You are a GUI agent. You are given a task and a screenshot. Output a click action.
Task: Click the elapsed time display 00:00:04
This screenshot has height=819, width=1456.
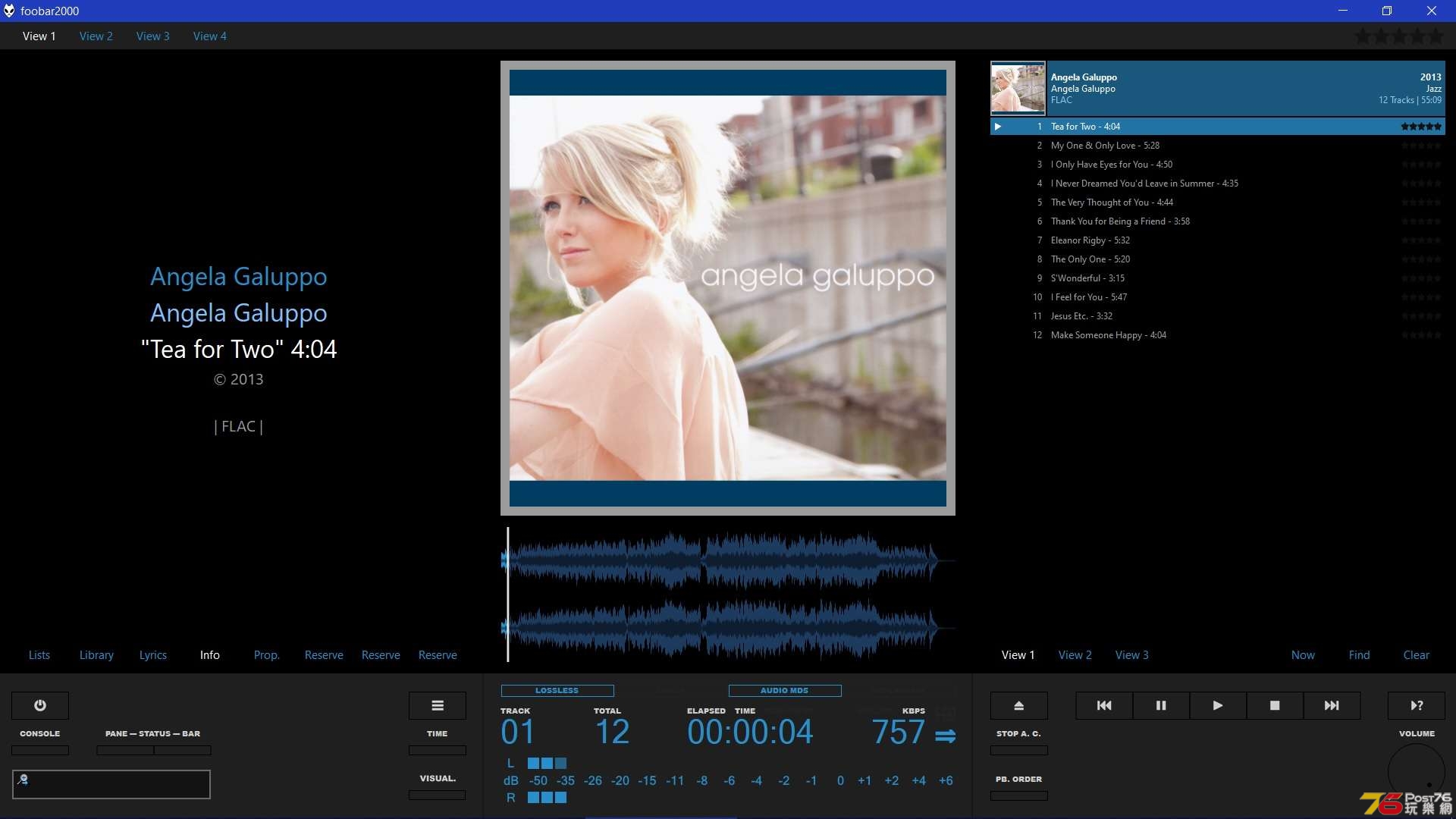(750, 733)
